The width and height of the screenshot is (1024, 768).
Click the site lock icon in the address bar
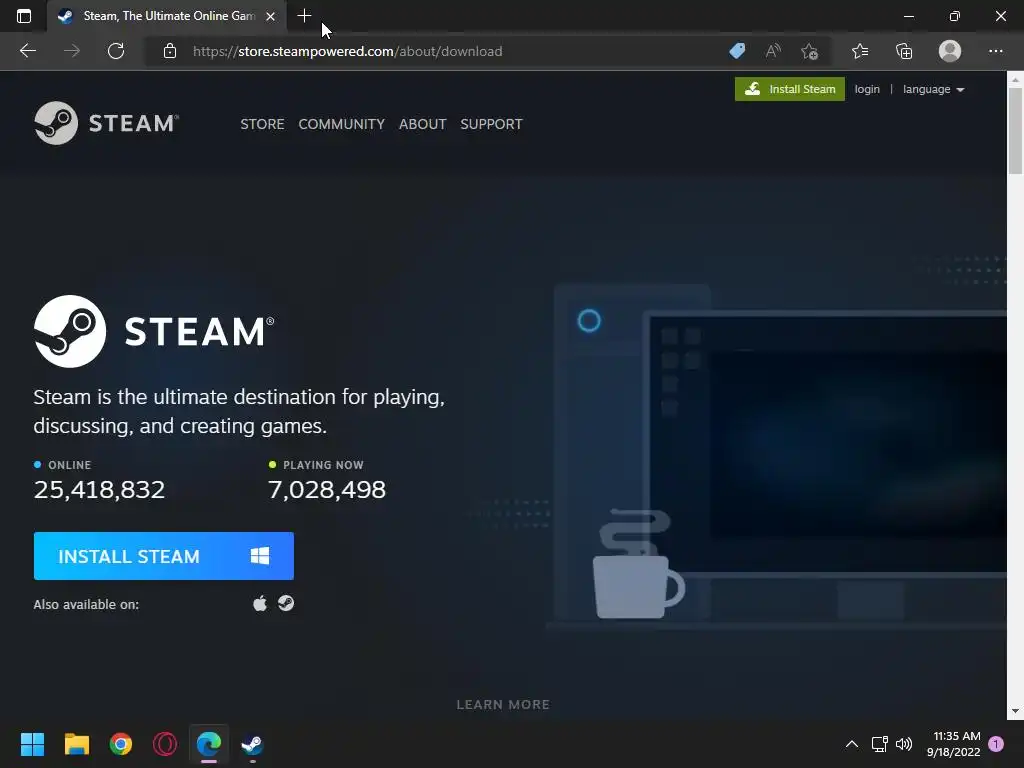(170, 51)
